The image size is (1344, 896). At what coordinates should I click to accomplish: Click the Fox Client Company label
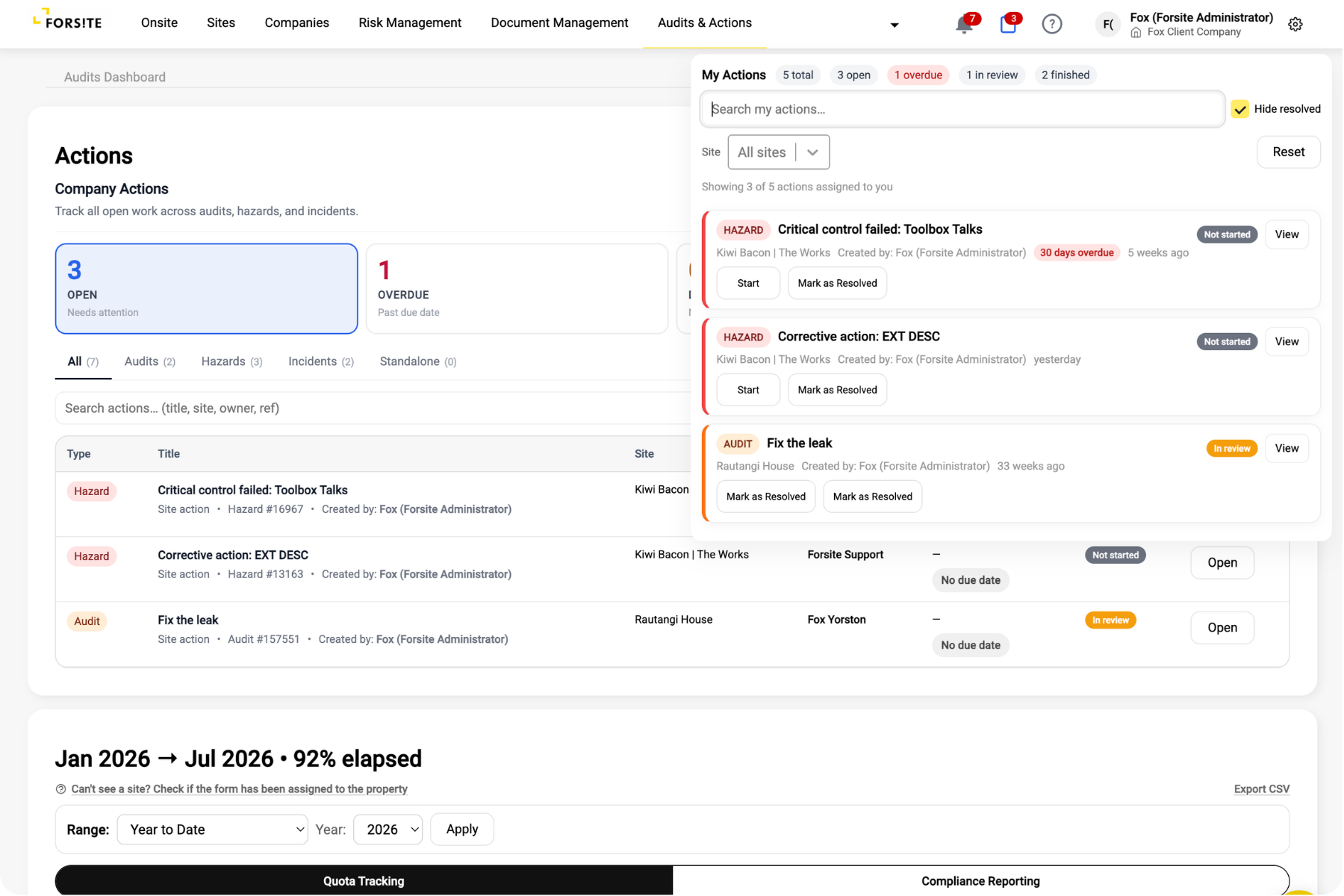tap(1193, 32)
